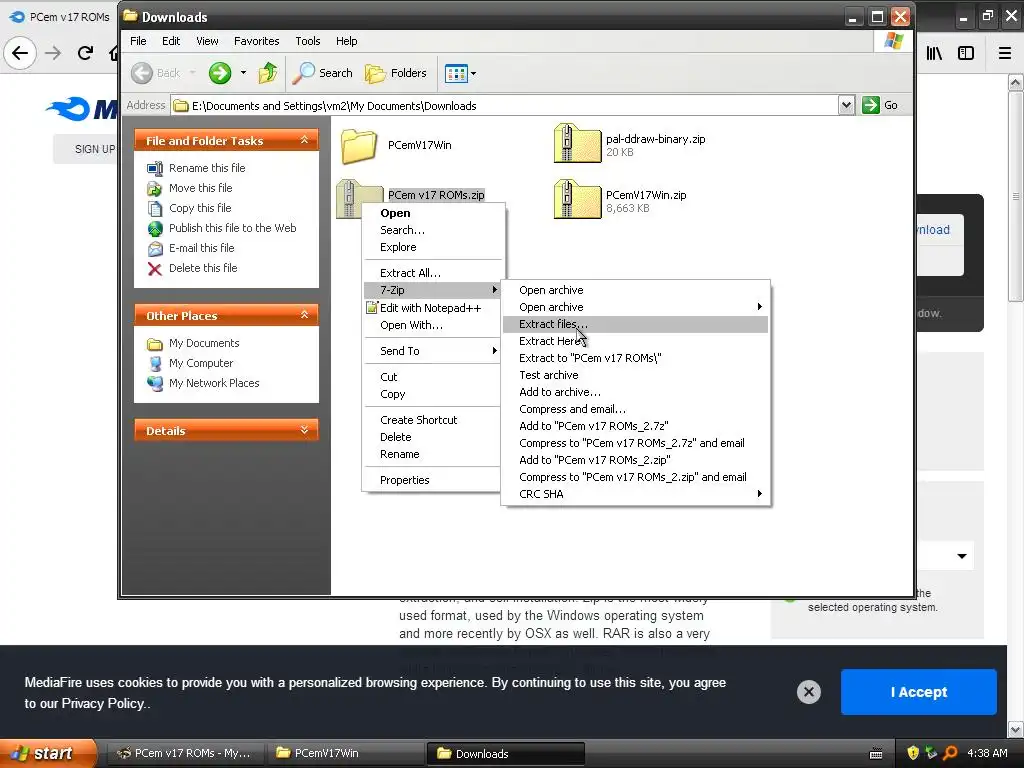This screenshot has width=1024, height=768.
Task: Select the PCemV17Win folder icon
Action: [x=359, y=146]
